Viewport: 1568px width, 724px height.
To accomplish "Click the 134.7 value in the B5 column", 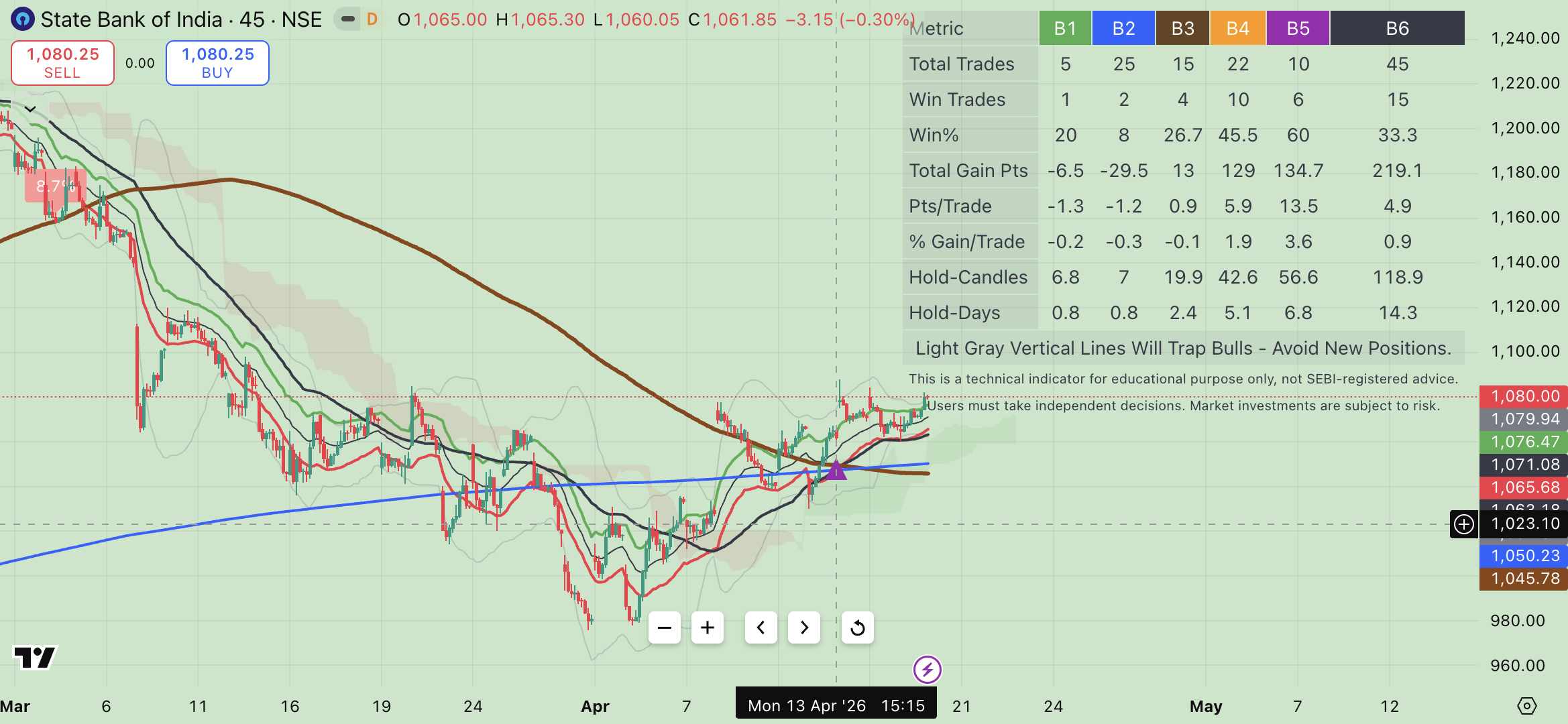I will [x=1298, y=170].
